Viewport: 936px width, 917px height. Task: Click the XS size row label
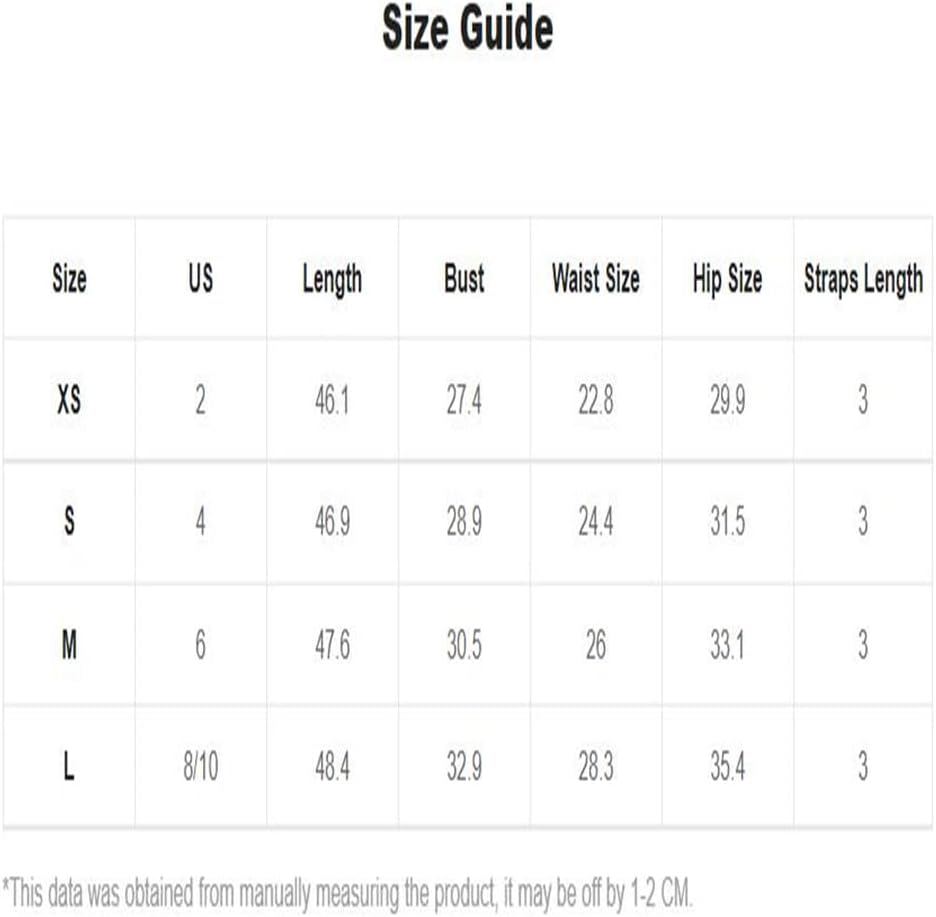click(x=69, y=401)
